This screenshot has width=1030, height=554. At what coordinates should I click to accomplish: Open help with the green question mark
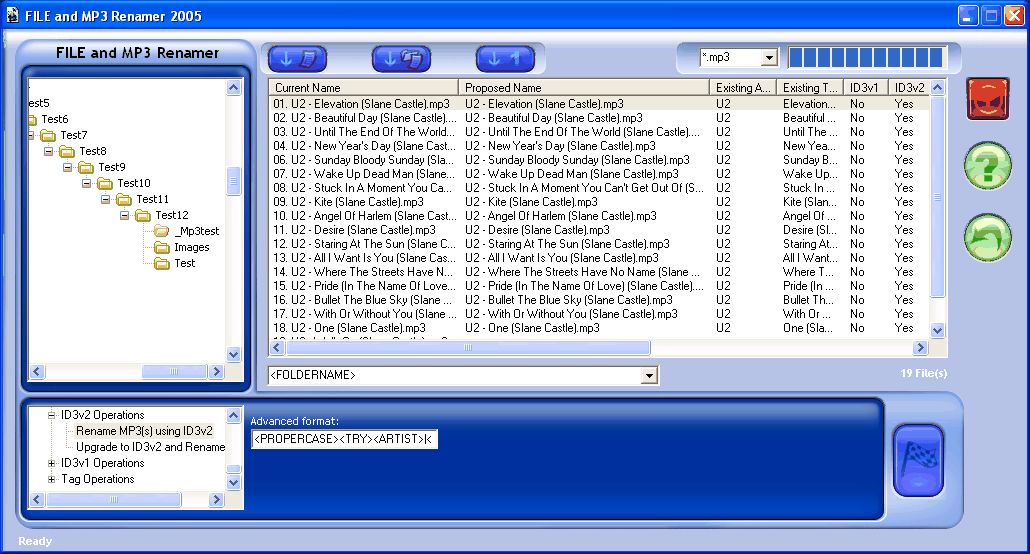click(987, 167)
